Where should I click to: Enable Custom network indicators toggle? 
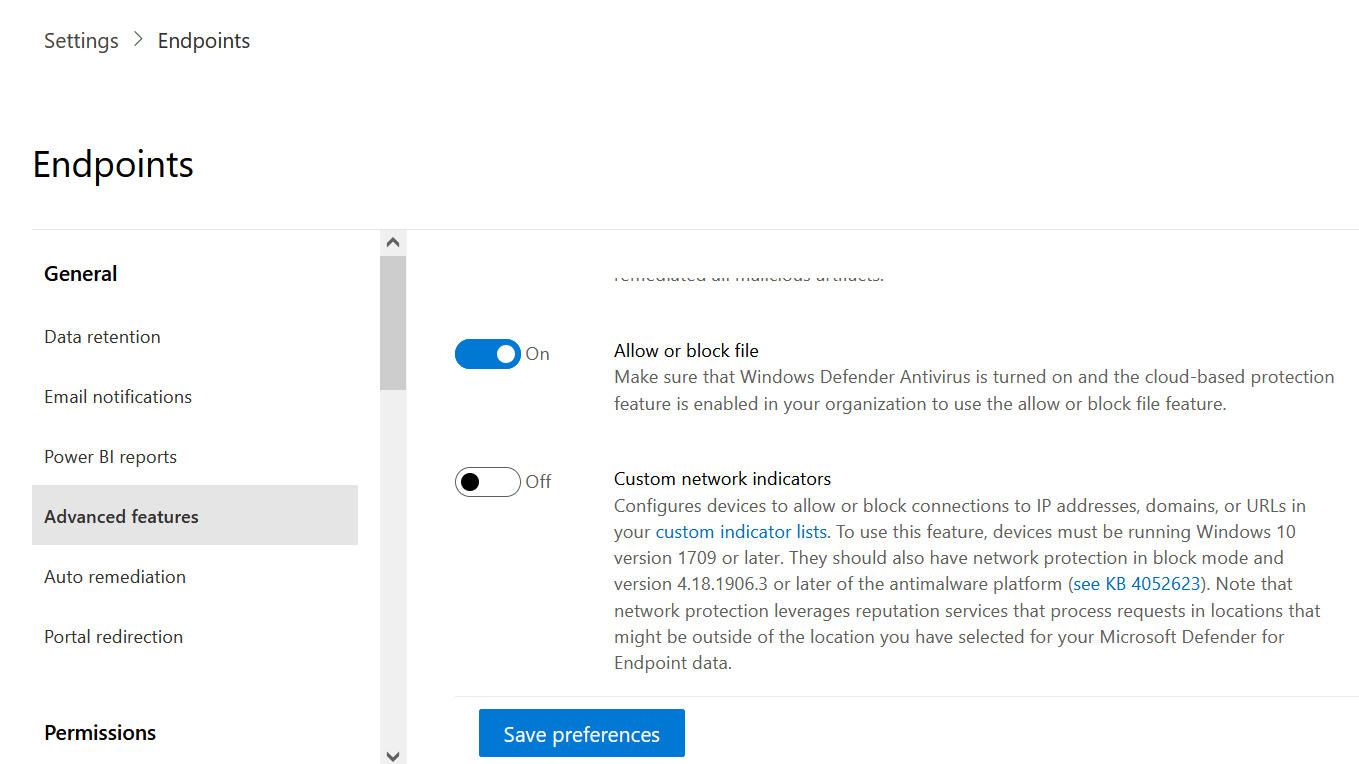pyautogui.click(x=488, y=482)
